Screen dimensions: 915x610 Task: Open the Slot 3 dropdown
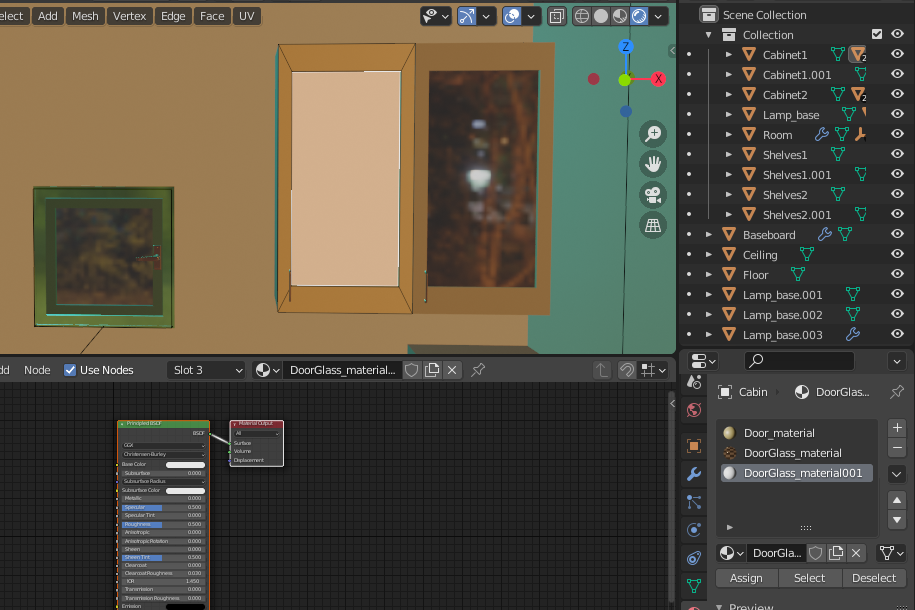click(x=207, y=370)
